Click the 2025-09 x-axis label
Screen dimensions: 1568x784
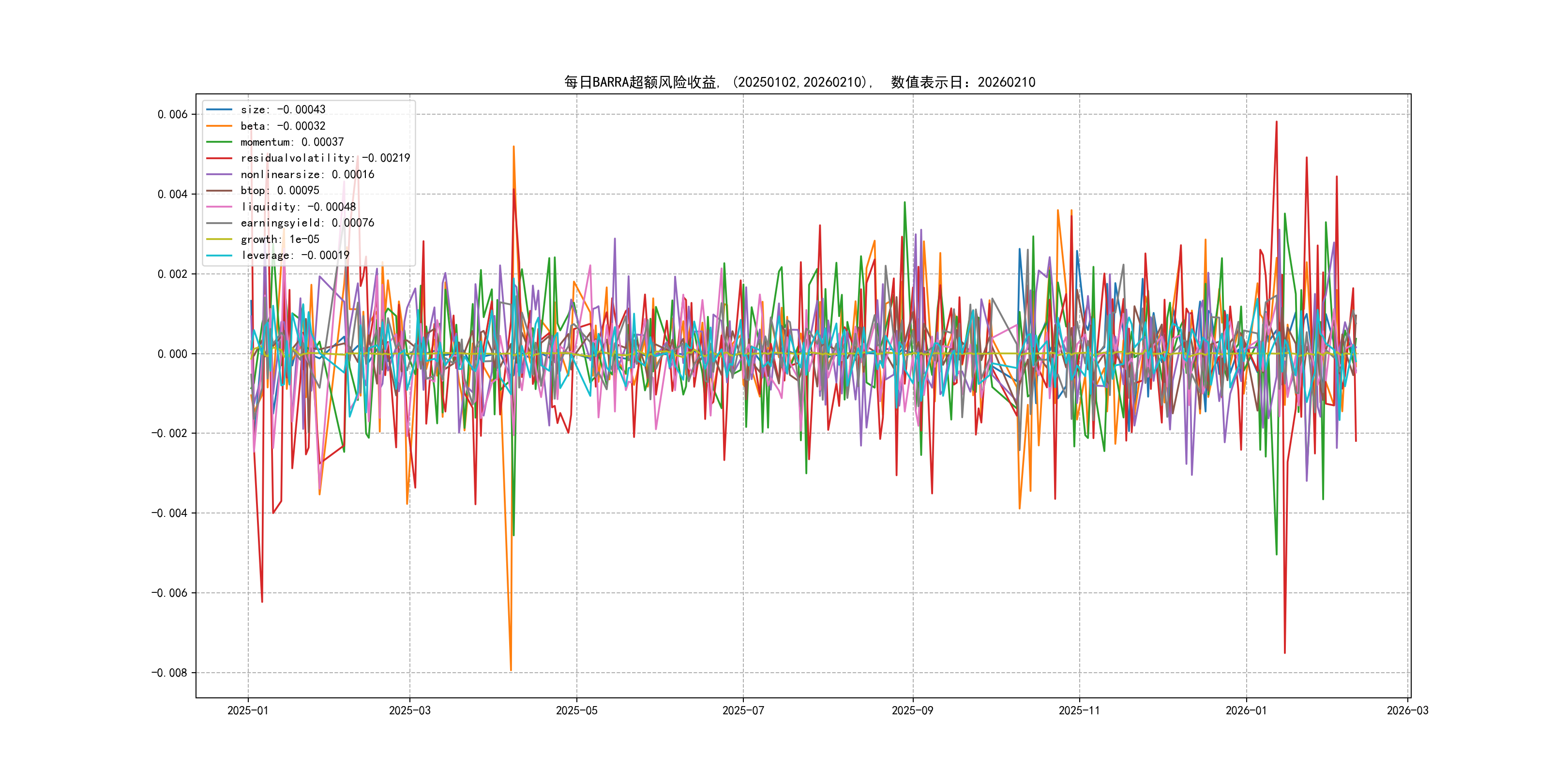pyautogui.click(x=912, y=710)
